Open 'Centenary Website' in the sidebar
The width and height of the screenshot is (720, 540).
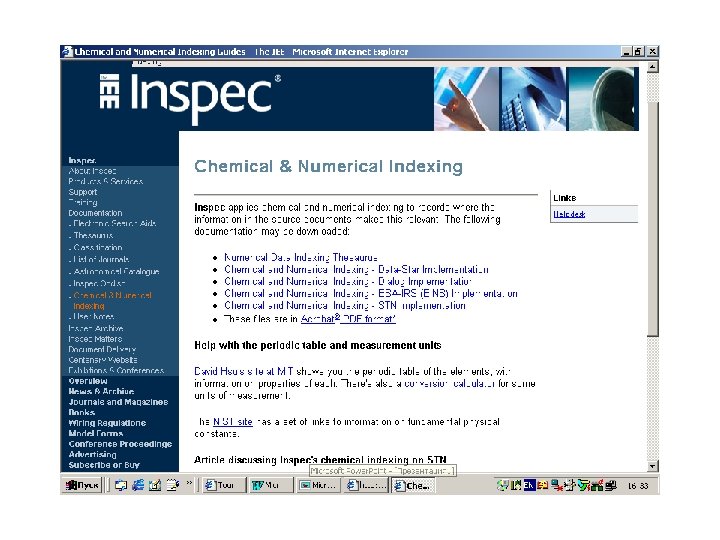pos(103,360)
